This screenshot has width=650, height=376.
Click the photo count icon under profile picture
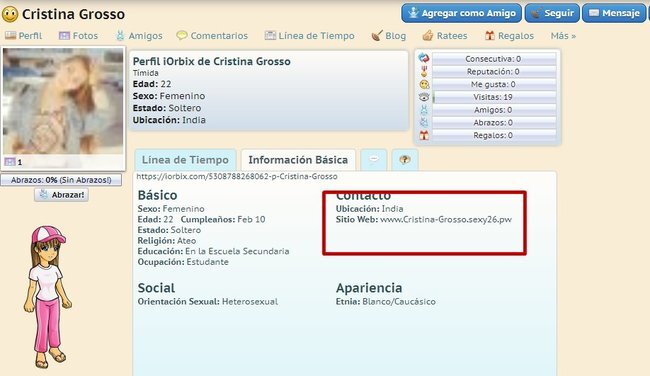pyautogui.click(x=10, y=162)
